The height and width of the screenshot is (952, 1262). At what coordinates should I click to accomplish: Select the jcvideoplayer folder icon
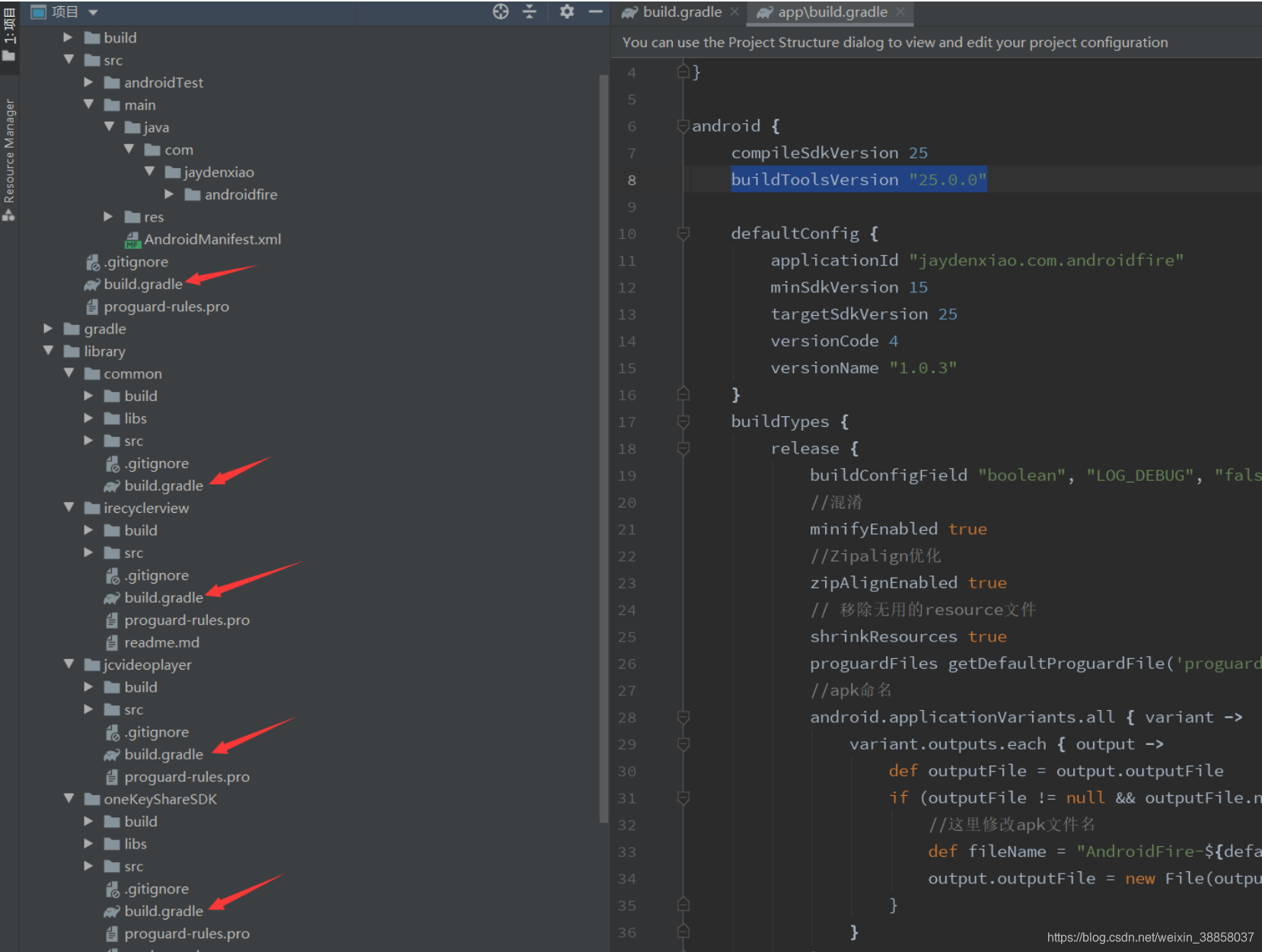(x=92, y=665)
